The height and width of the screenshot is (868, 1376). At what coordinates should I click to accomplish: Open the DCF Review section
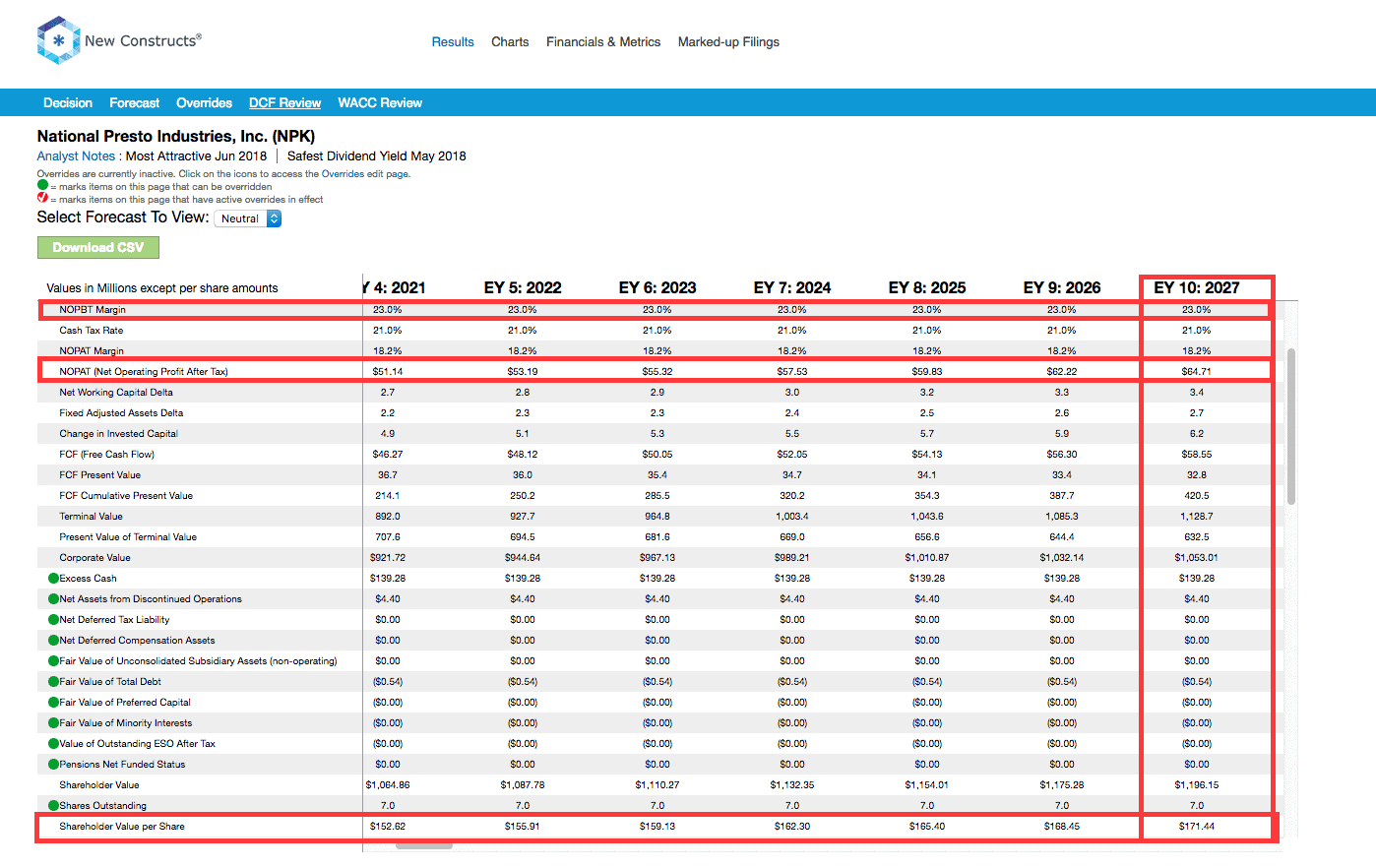point(284,102)
